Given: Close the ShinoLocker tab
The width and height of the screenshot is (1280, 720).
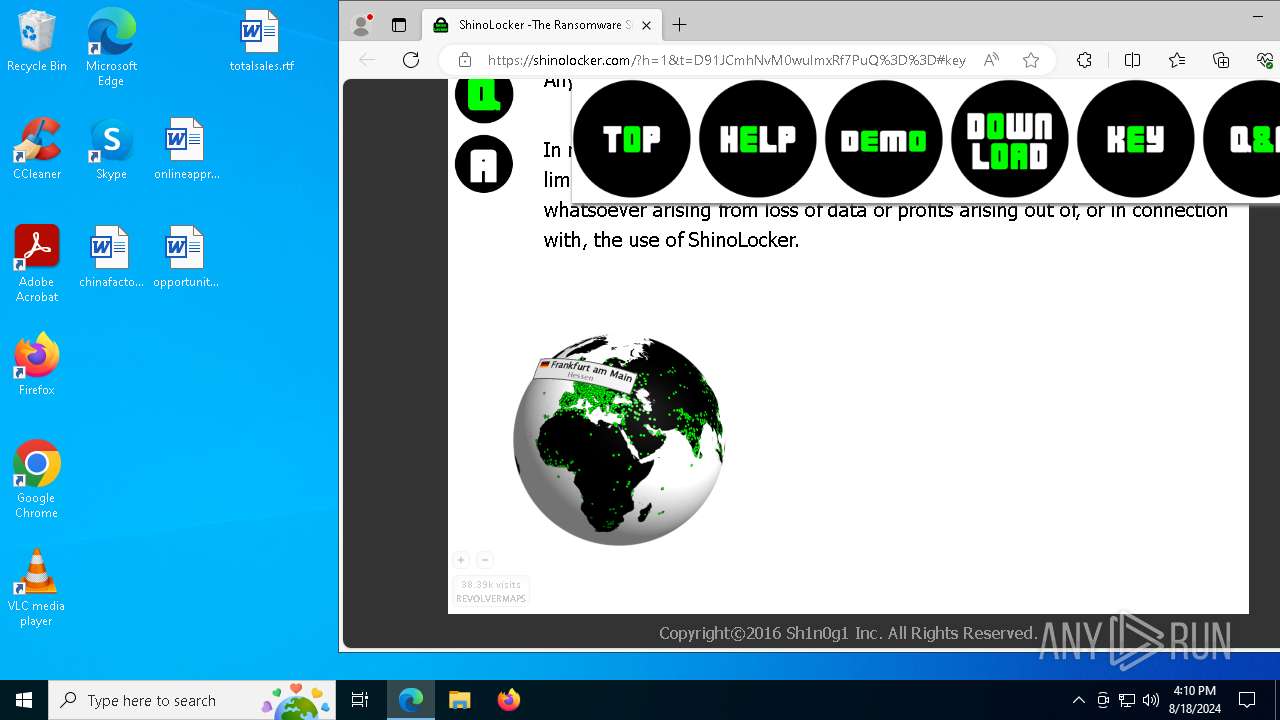Looking at the screenshot, I should pyautogui.click(x=646, y=25).
